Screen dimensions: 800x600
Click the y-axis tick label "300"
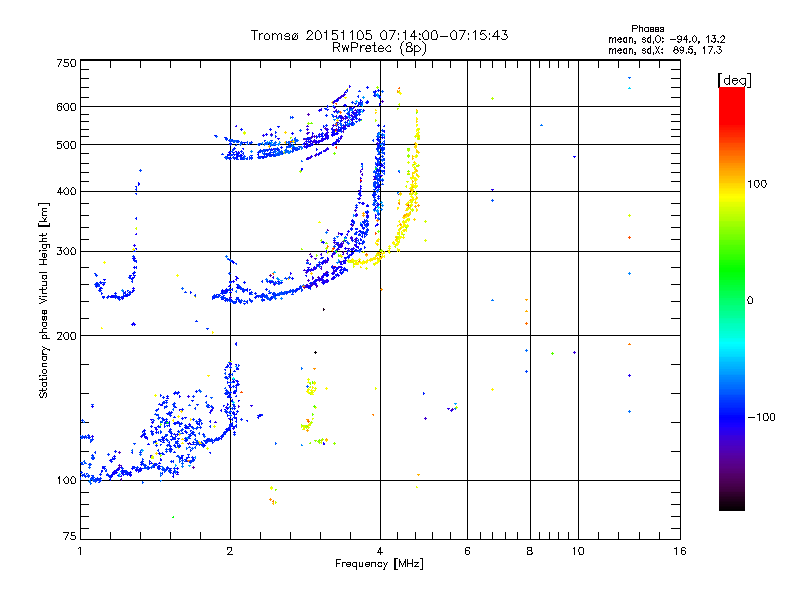(x=66, y=251)
